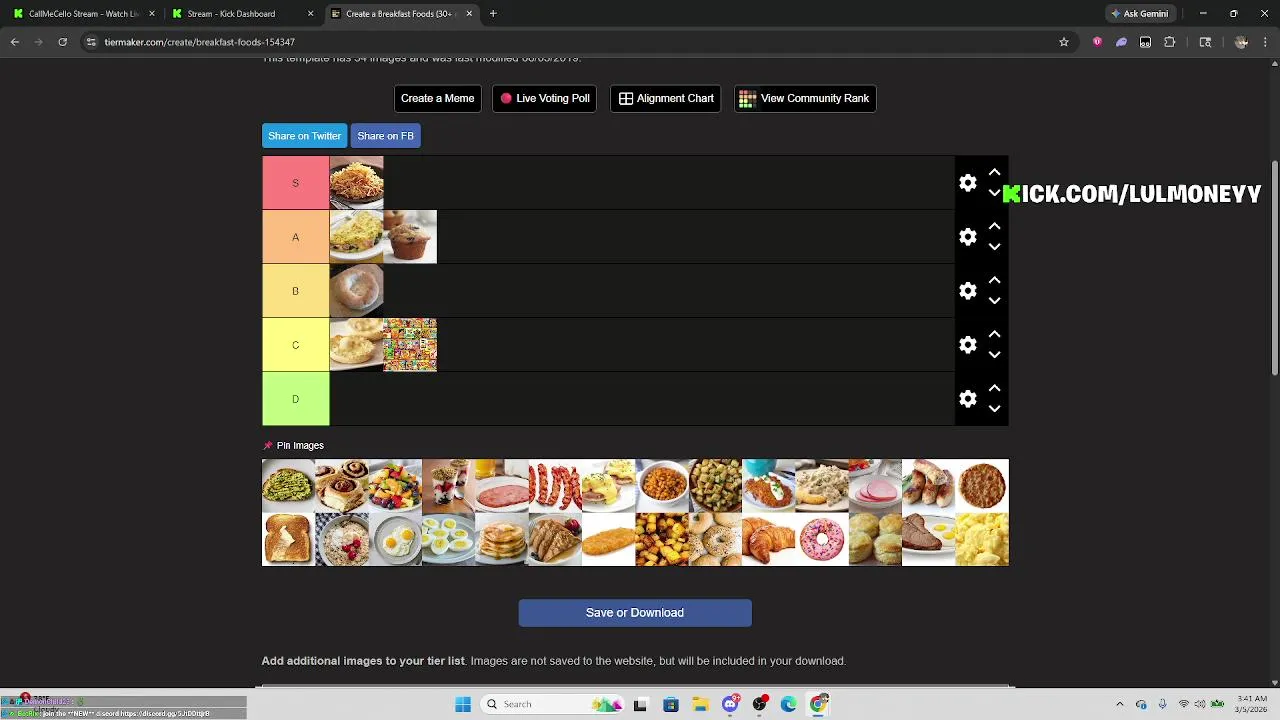
Task: Click the Ask Gemini button
Action: pos(1139,14)
